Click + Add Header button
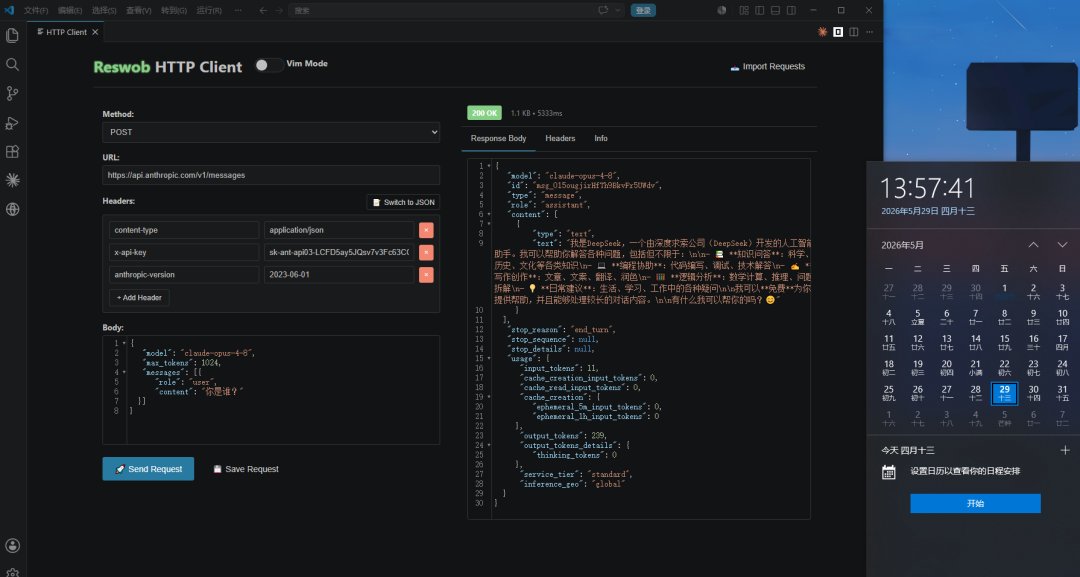1080x577 pixels. (x=139, y=297)
